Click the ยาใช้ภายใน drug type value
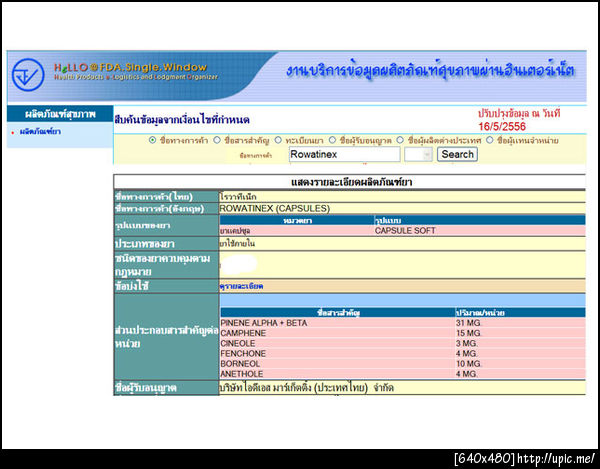This screenshot has width=600, height=469. pyautogui.click(x=237, y=244)
